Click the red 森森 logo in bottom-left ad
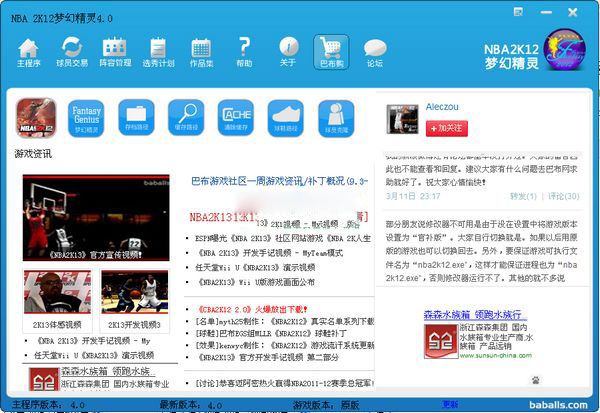This screenshot has width=600, height=413. tap(44, 380)
